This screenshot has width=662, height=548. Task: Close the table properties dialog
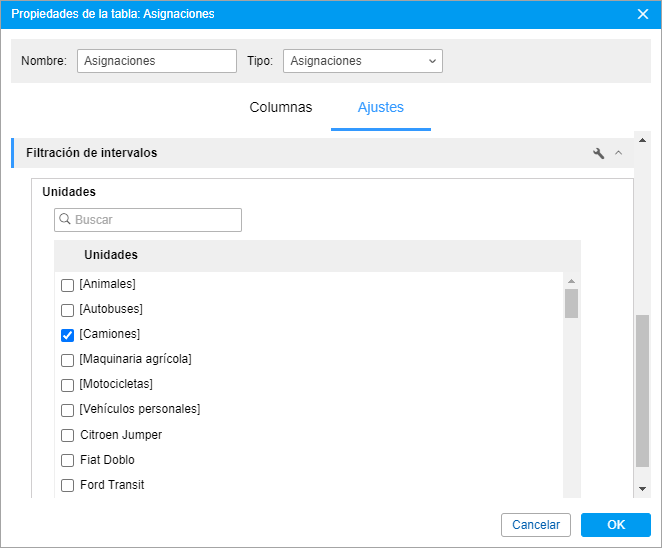(643, 14)
